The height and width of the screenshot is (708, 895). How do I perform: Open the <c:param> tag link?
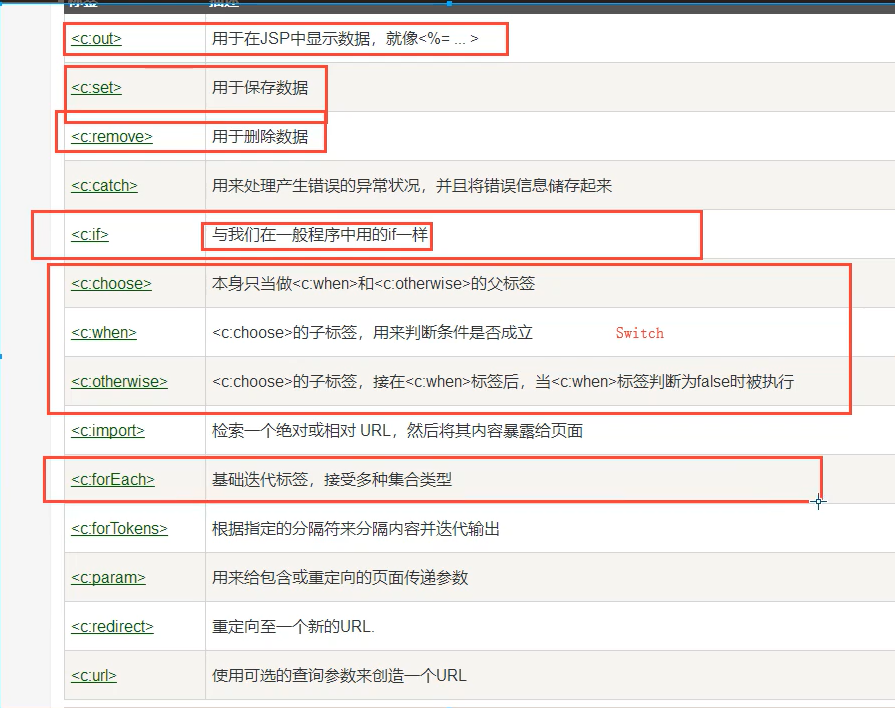point(108,578)
